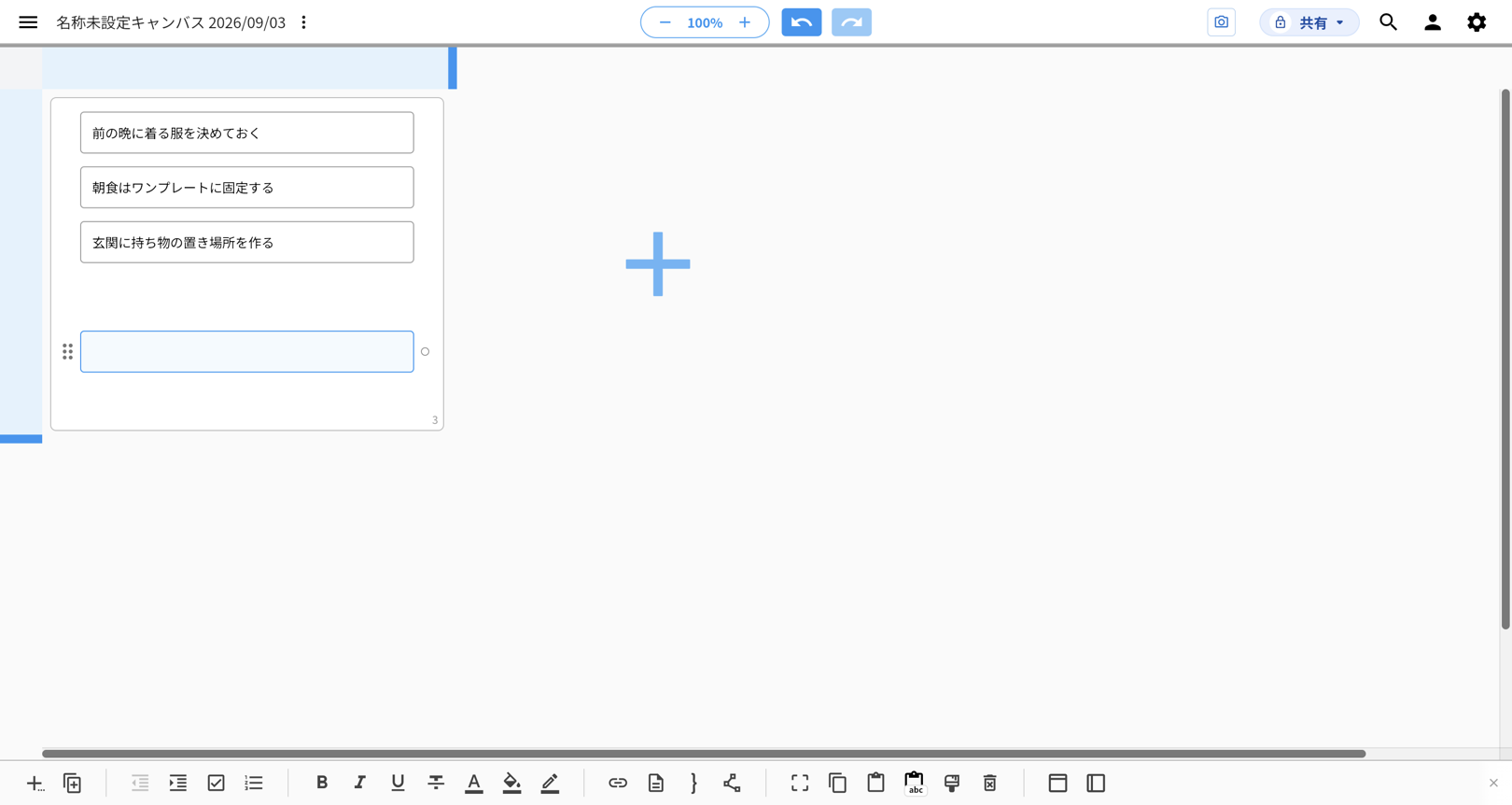Click the small circle beside empty note
Screen dimensions: 1512x805
click(425, 352)
